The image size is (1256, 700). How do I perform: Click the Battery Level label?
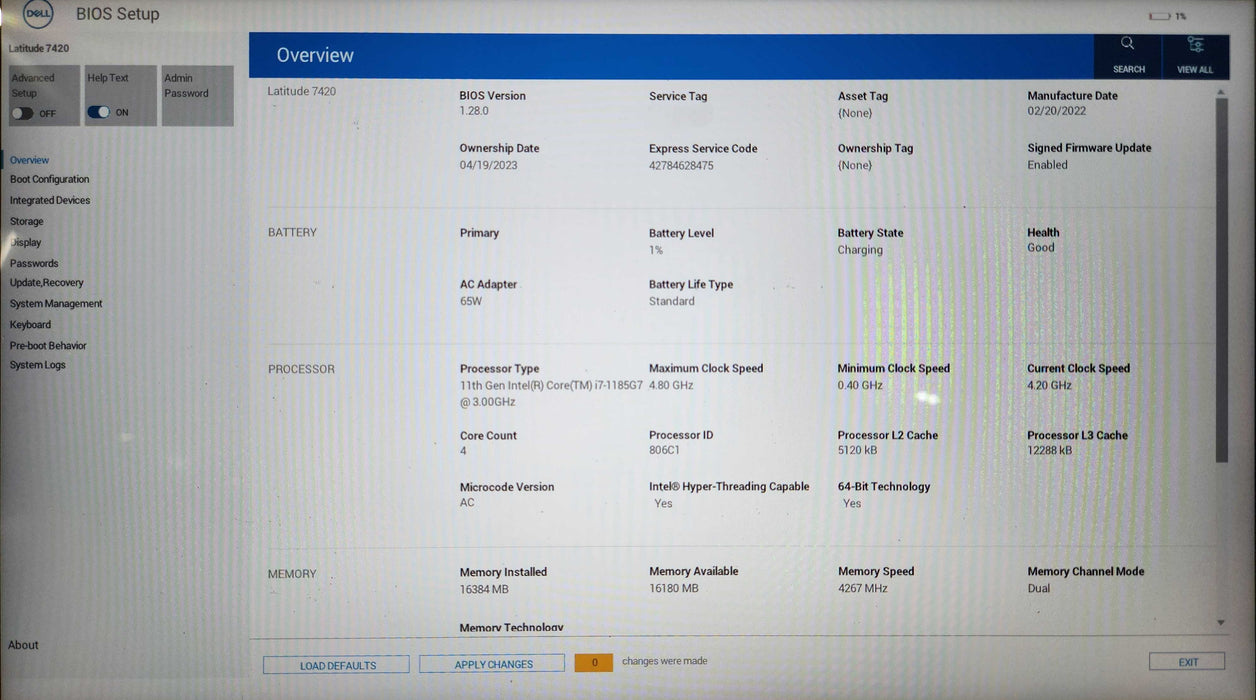coord(681,233)
